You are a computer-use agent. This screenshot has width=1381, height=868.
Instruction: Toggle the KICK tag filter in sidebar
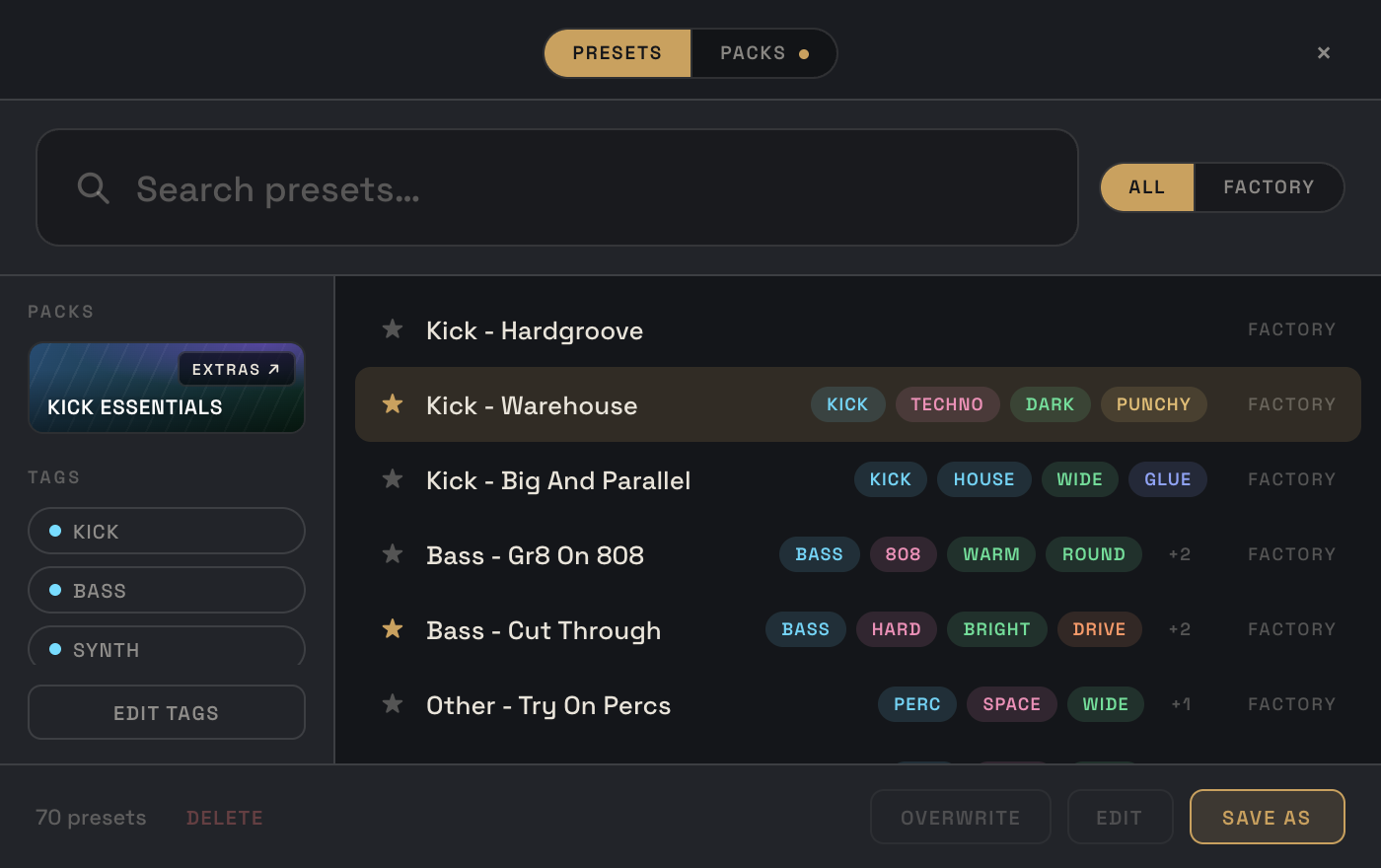(167, 531)
